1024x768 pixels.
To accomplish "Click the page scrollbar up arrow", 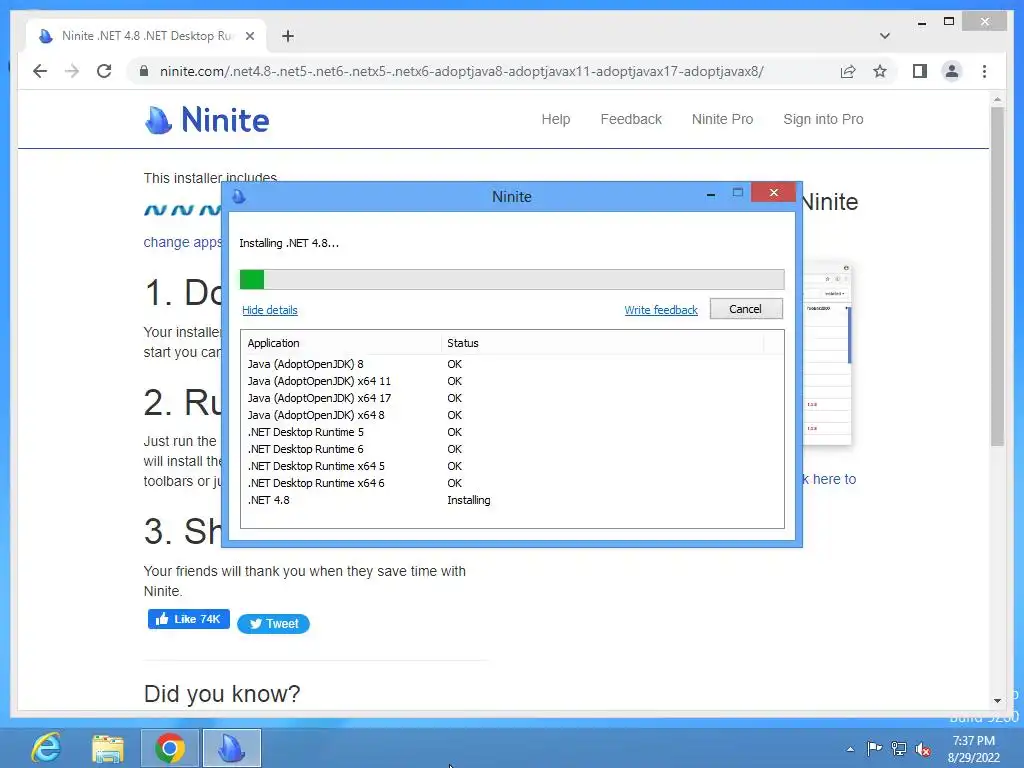I will coord(997,100).
